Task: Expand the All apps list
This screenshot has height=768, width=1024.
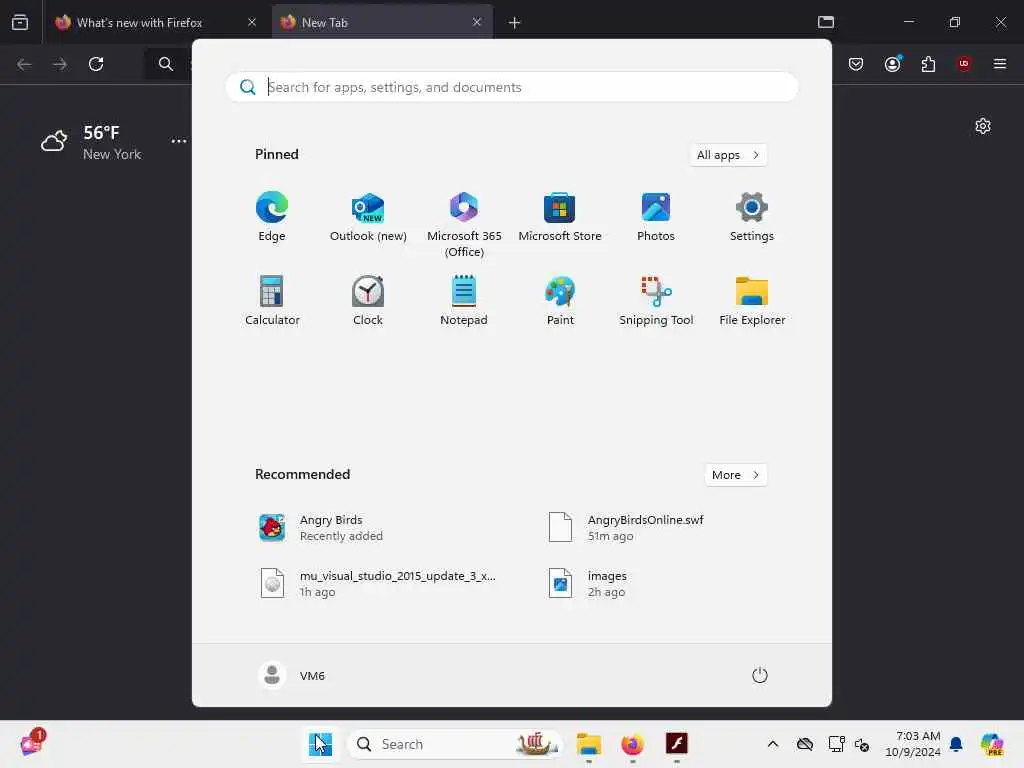Action: click(x=728, y=155)
